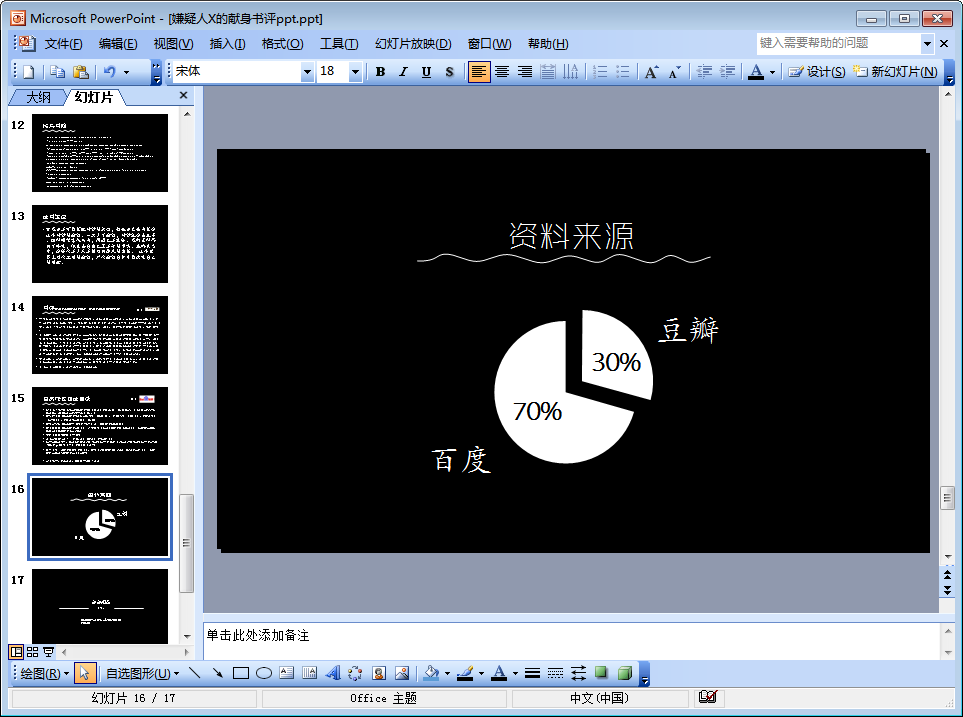Select the Arrow drawing tool
The height and width of the screenshot is (717, 963).
tap(217, 673)
